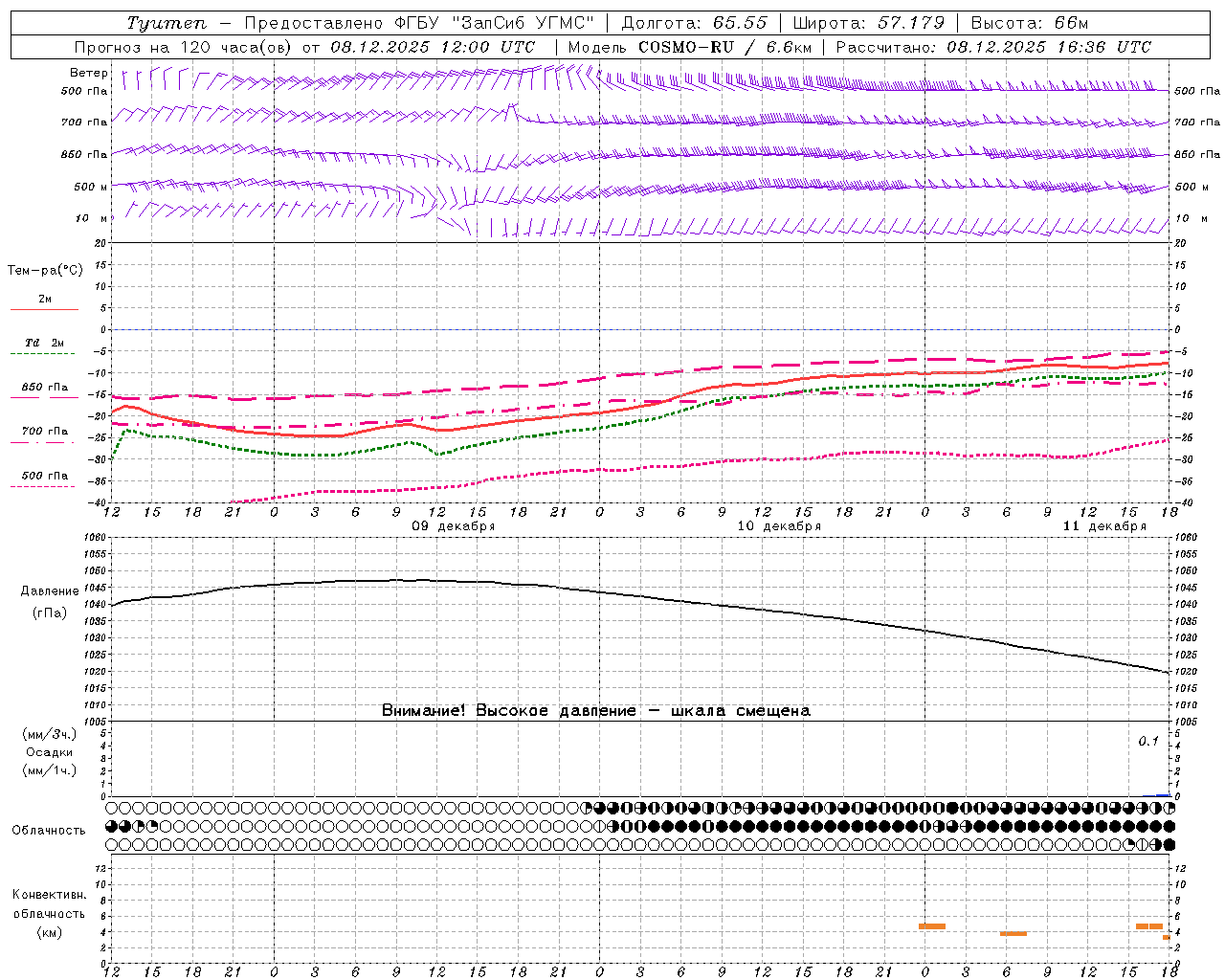Click the (гПа) unit label
Image resolution: width=1225 pixels, height=980 pixels.
50,613
